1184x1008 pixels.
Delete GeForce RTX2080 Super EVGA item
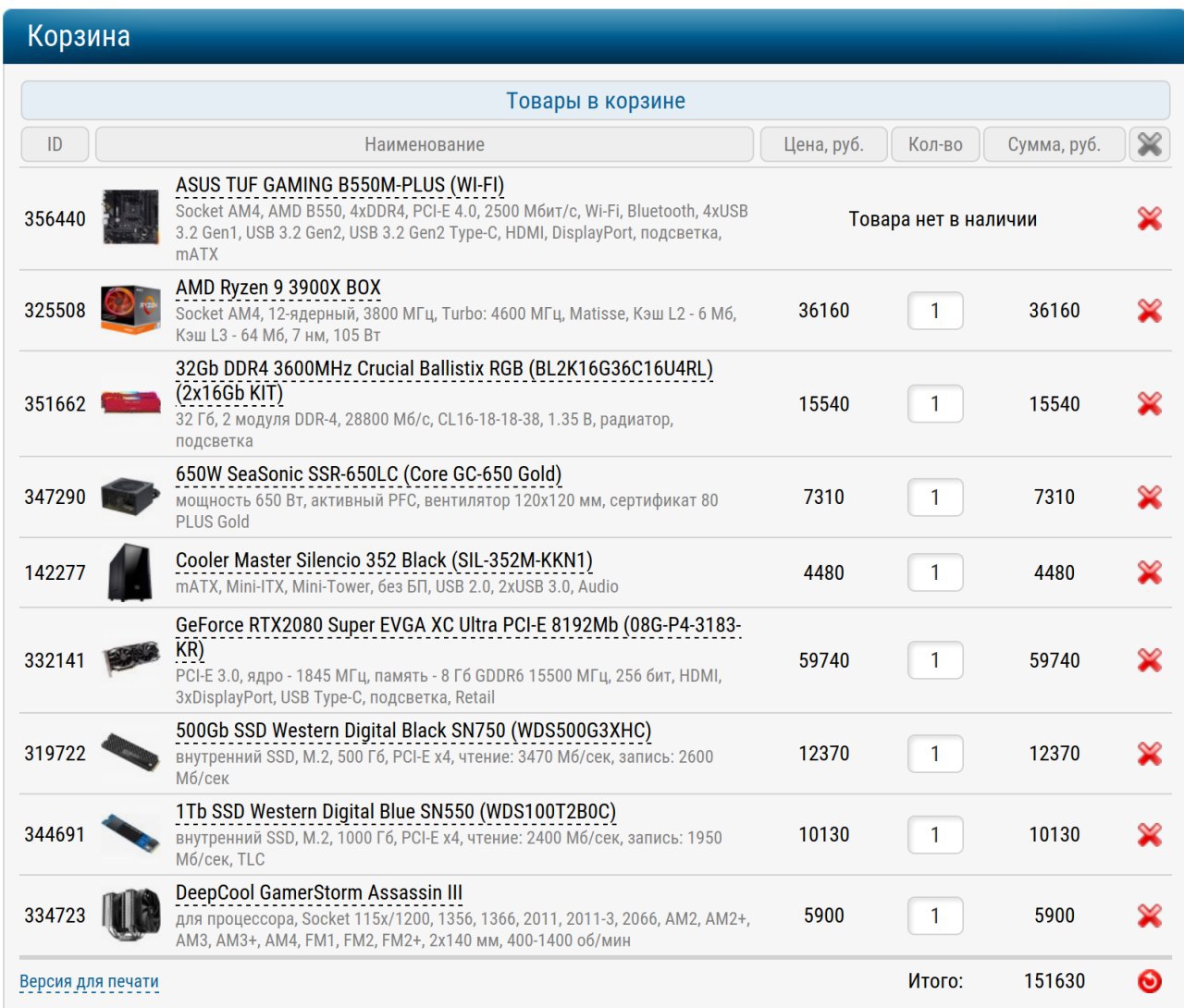coord(1149,660)
